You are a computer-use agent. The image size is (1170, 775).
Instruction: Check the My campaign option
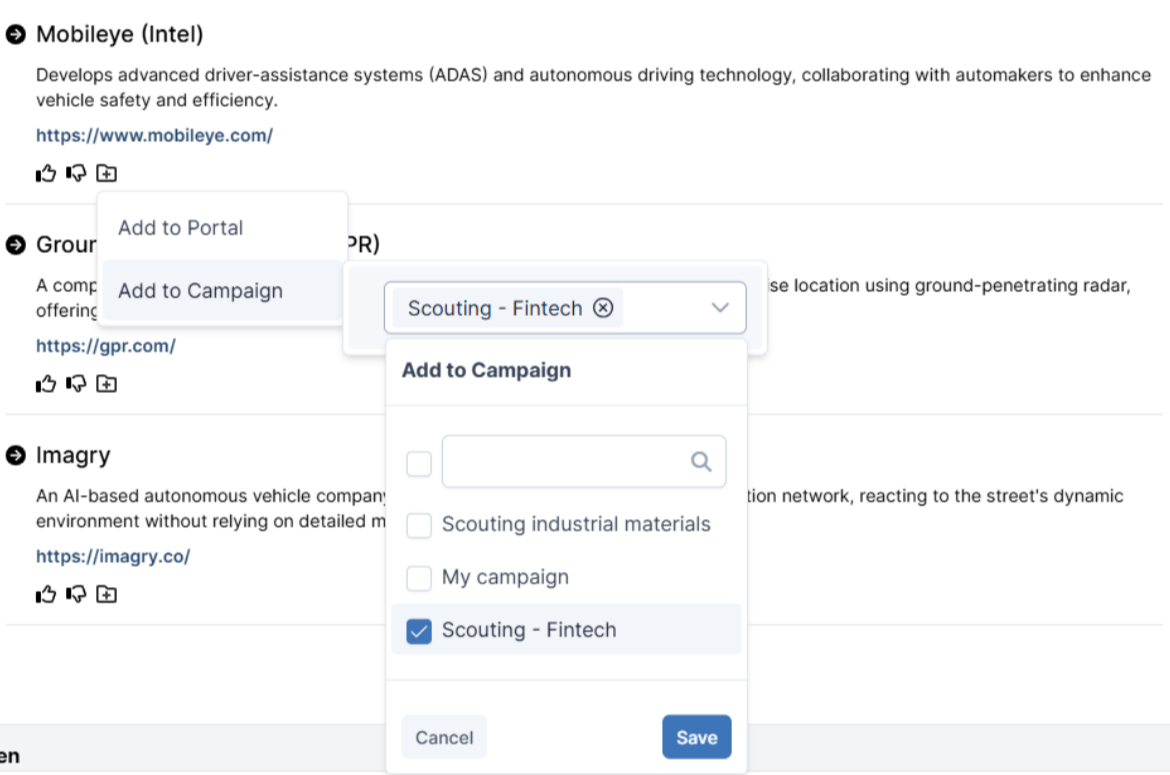pos(419,578)
